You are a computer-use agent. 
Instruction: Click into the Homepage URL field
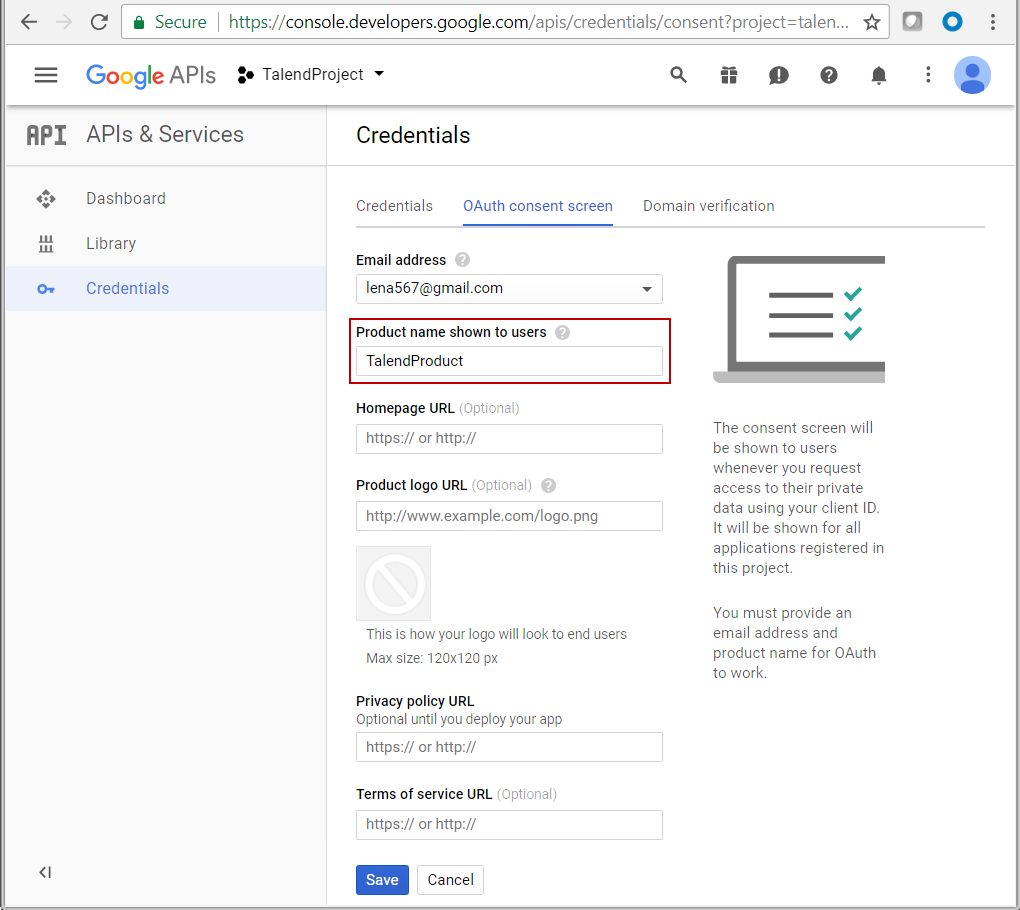click(x=509, y=438)
